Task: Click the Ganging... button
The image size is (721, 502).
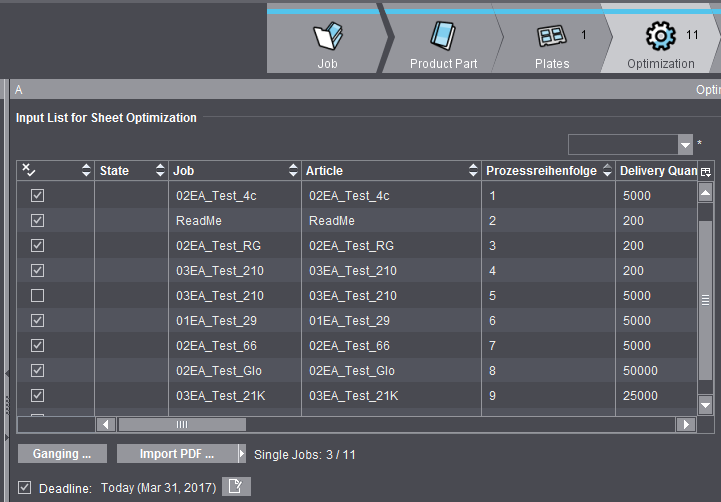Action: [x=61, y=454]
